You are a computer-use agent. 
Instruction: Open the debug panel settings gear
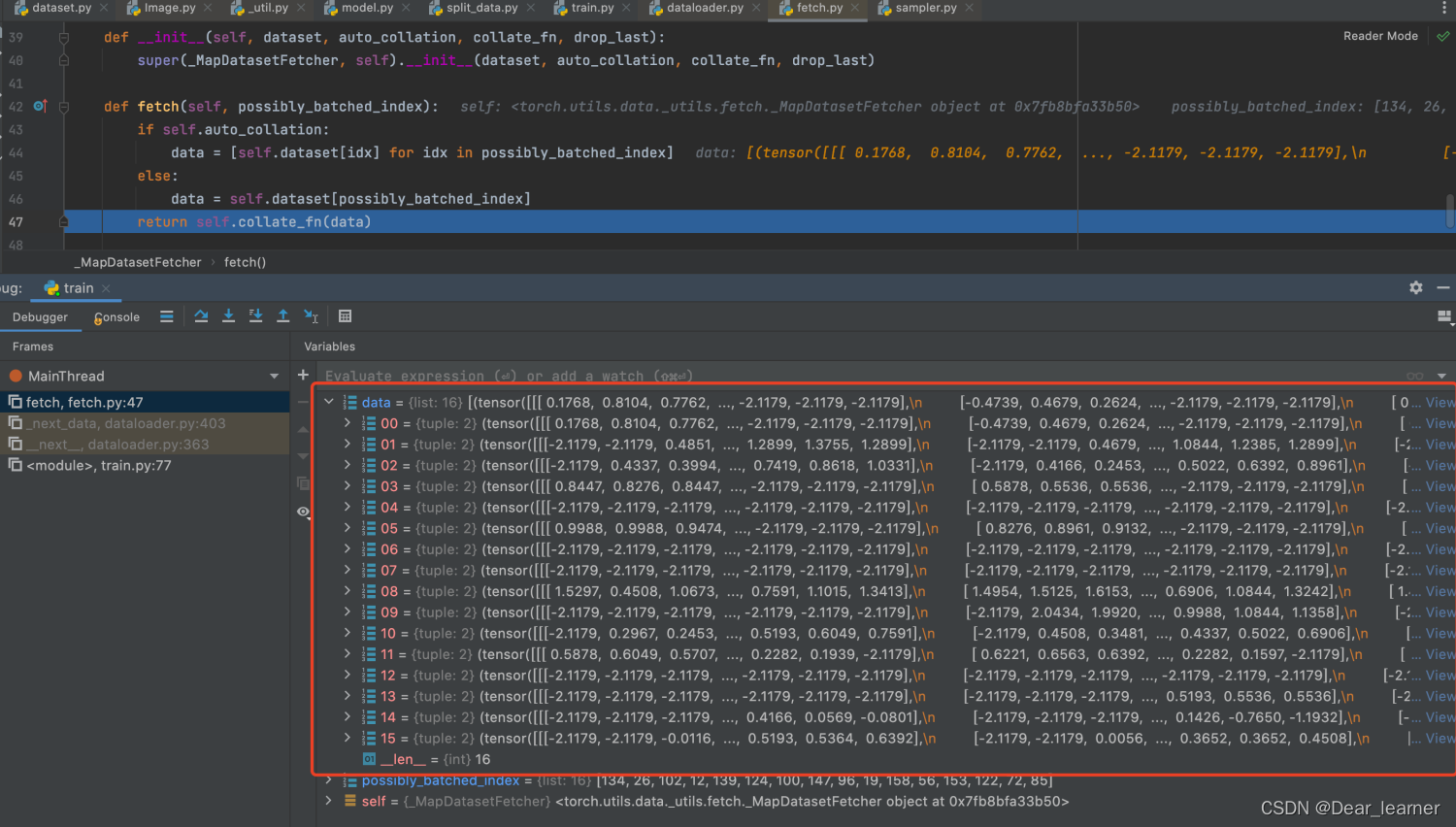click(x=1416, y=288)
